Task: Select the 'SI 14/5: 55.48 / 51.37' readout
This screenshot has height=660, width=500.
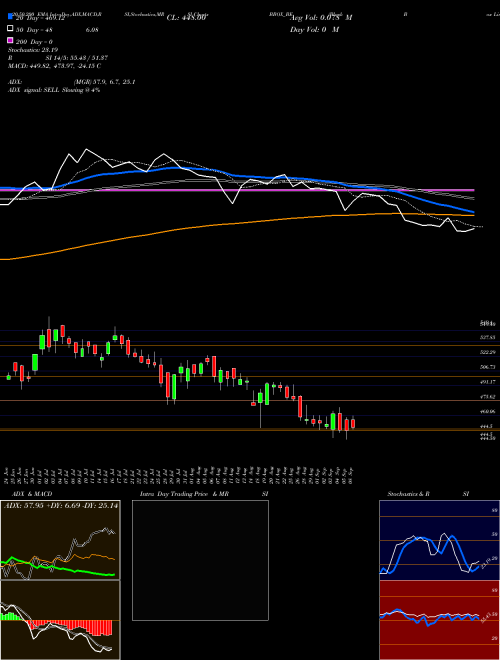Action: tap(78, 58)
